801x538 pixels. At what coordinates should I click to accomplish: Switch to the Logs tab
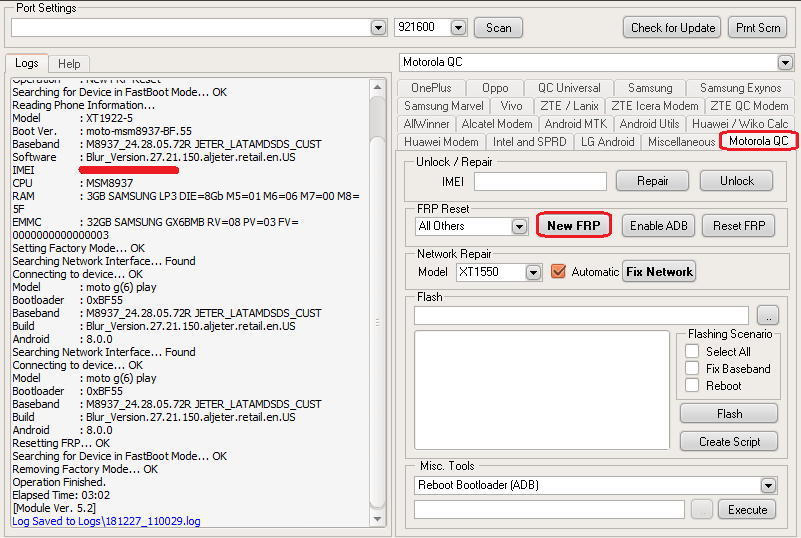(x=27, y=63)
